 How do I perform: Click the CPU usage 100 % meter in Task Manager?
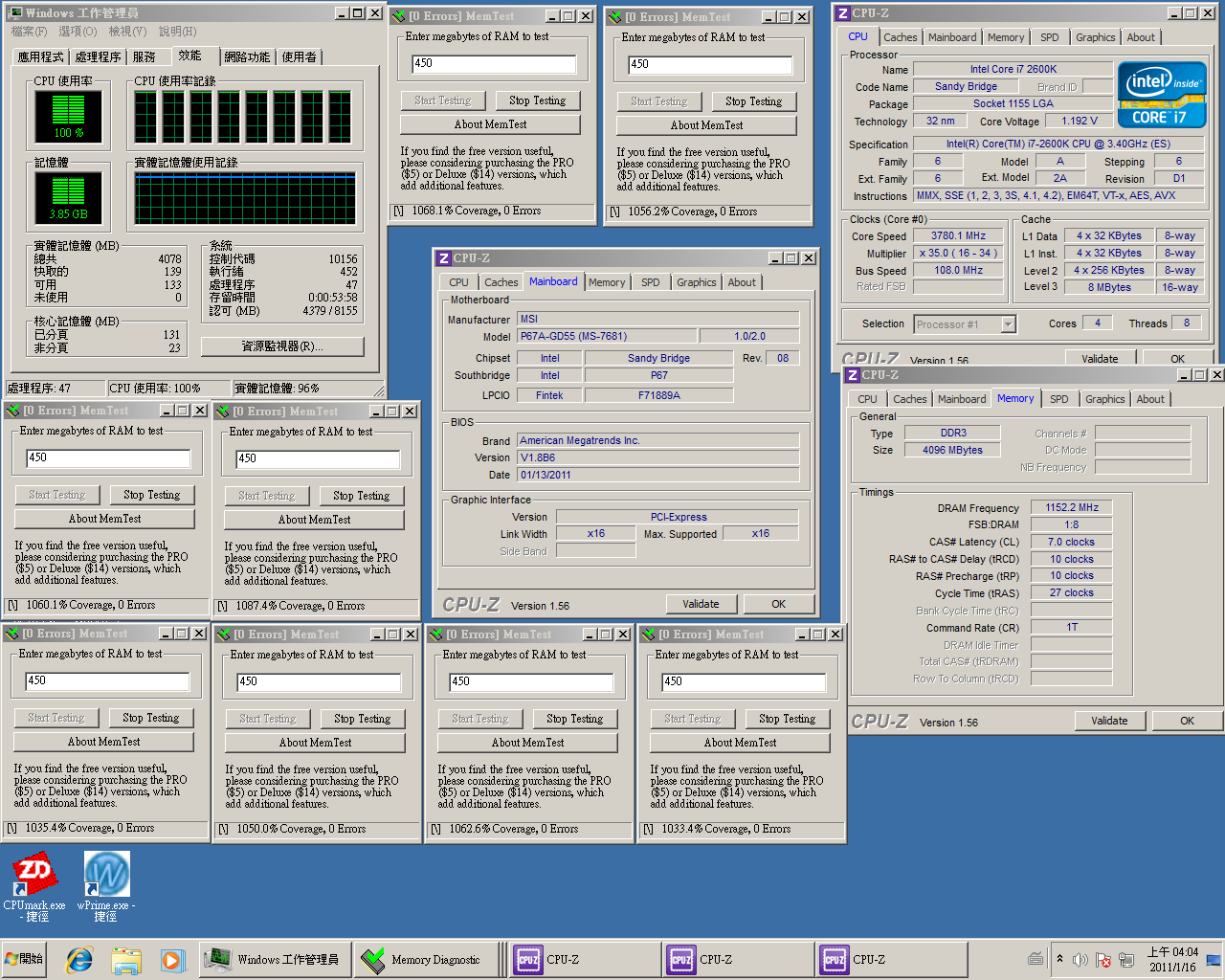click(x=68, y=118)
